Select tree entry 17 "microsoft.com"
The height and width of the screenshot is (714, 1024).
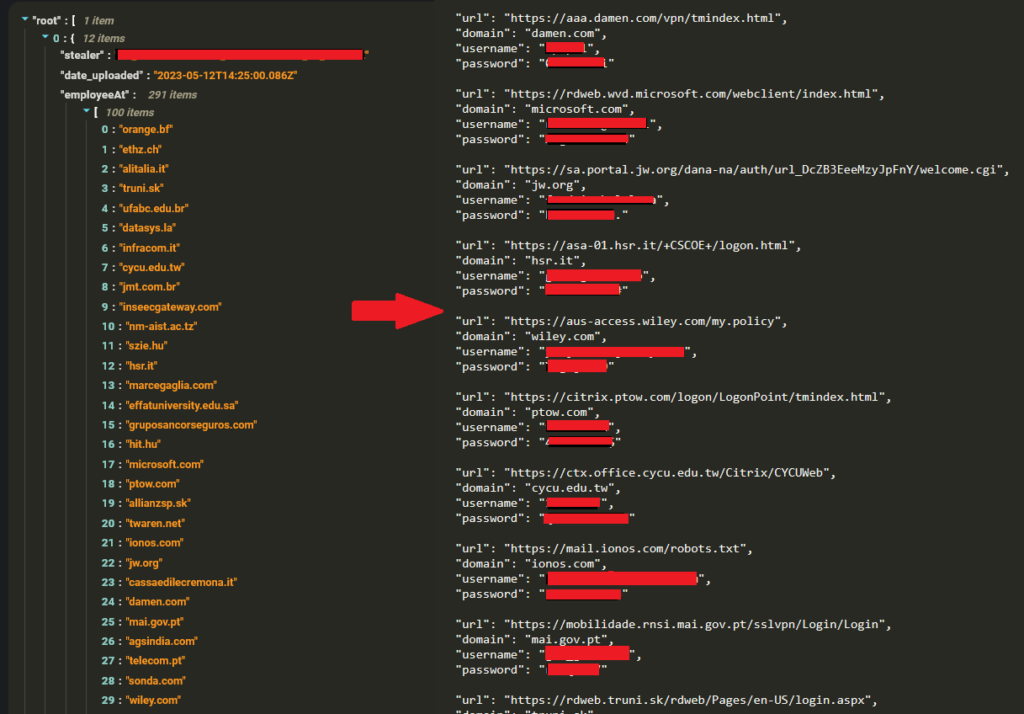pos(152,464)
